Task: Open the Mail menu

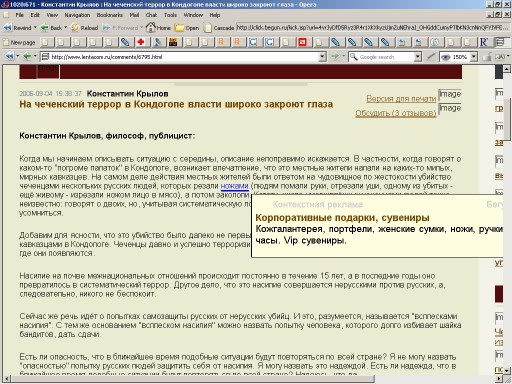Action: 134,15
